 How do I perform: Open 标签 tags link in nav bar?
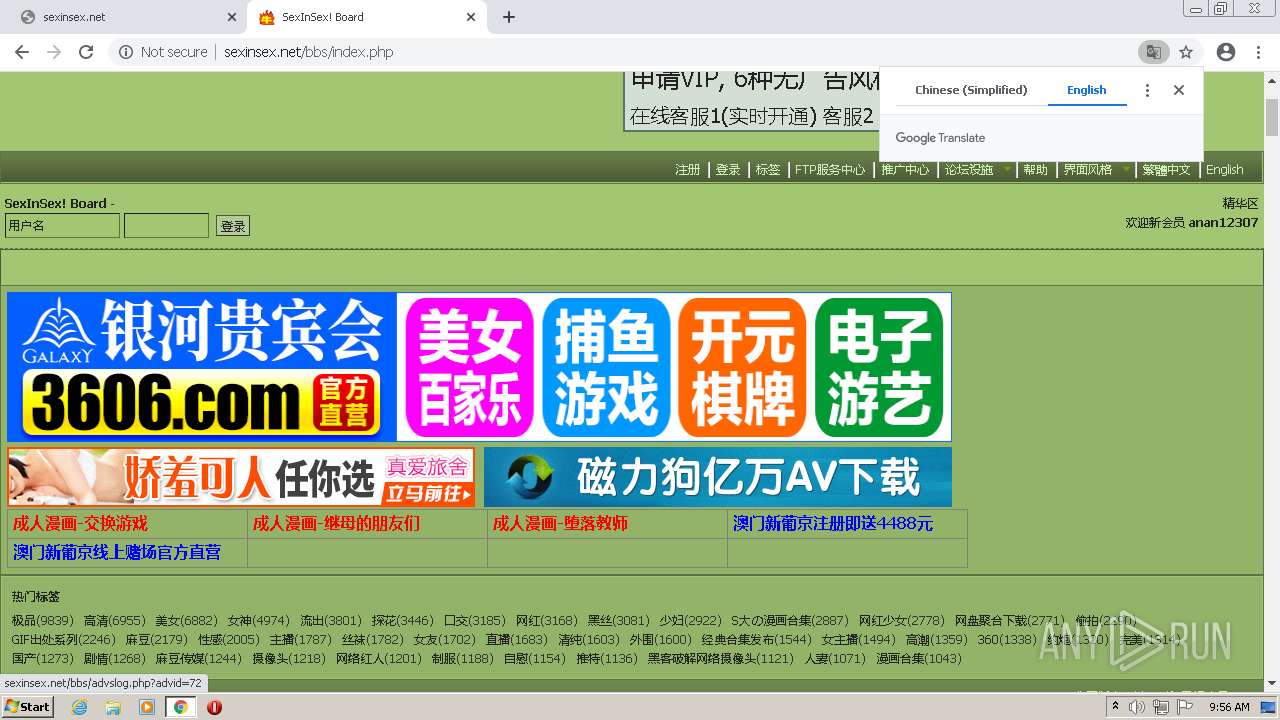coord(768,170)
